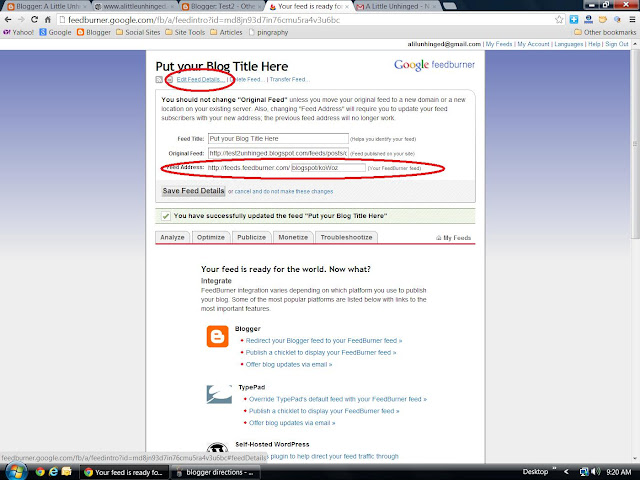This screenshot has width=640, height=480.
Task: Launch Chrome from taskbar quick launch
Action: point(40,472)
